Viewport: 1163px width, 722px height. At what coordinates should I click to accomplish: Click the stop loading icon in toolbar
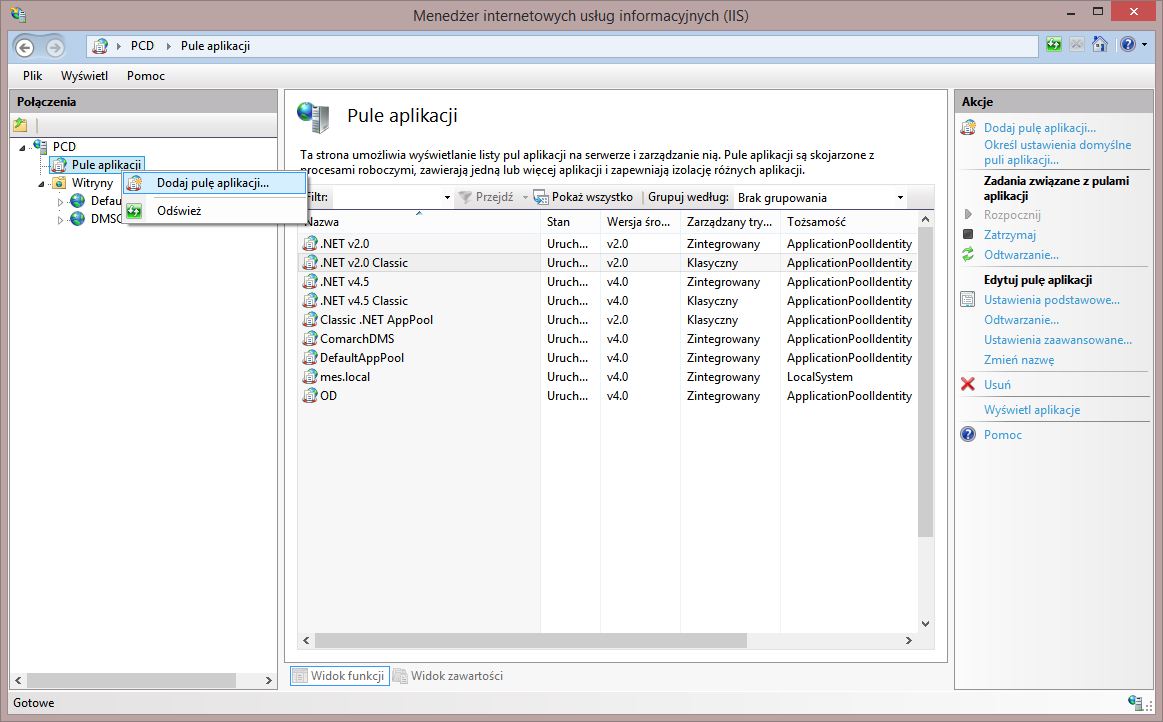click(x=1077, y=45)
